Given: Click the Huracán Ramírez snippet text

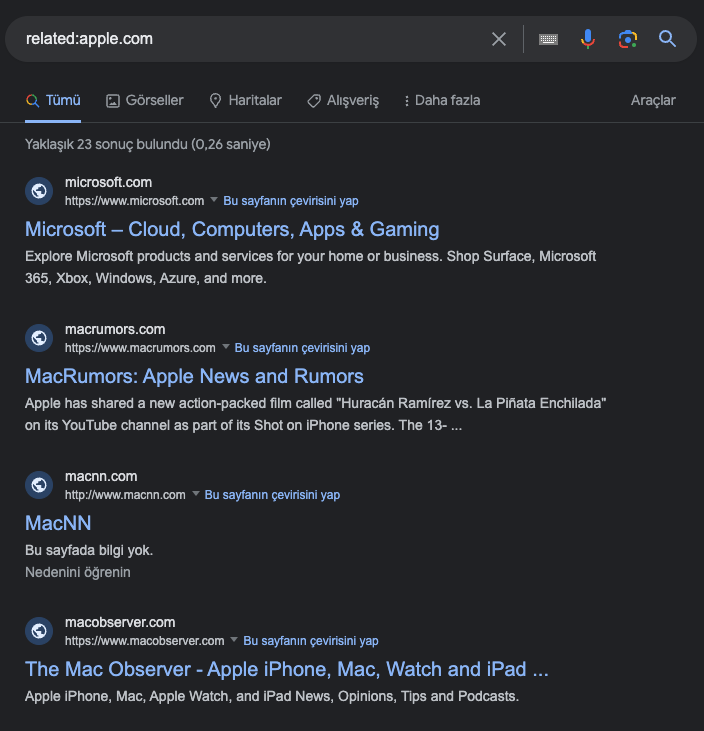Looking at the screenshot, I should pyautogui.click(x=316, y=414).
